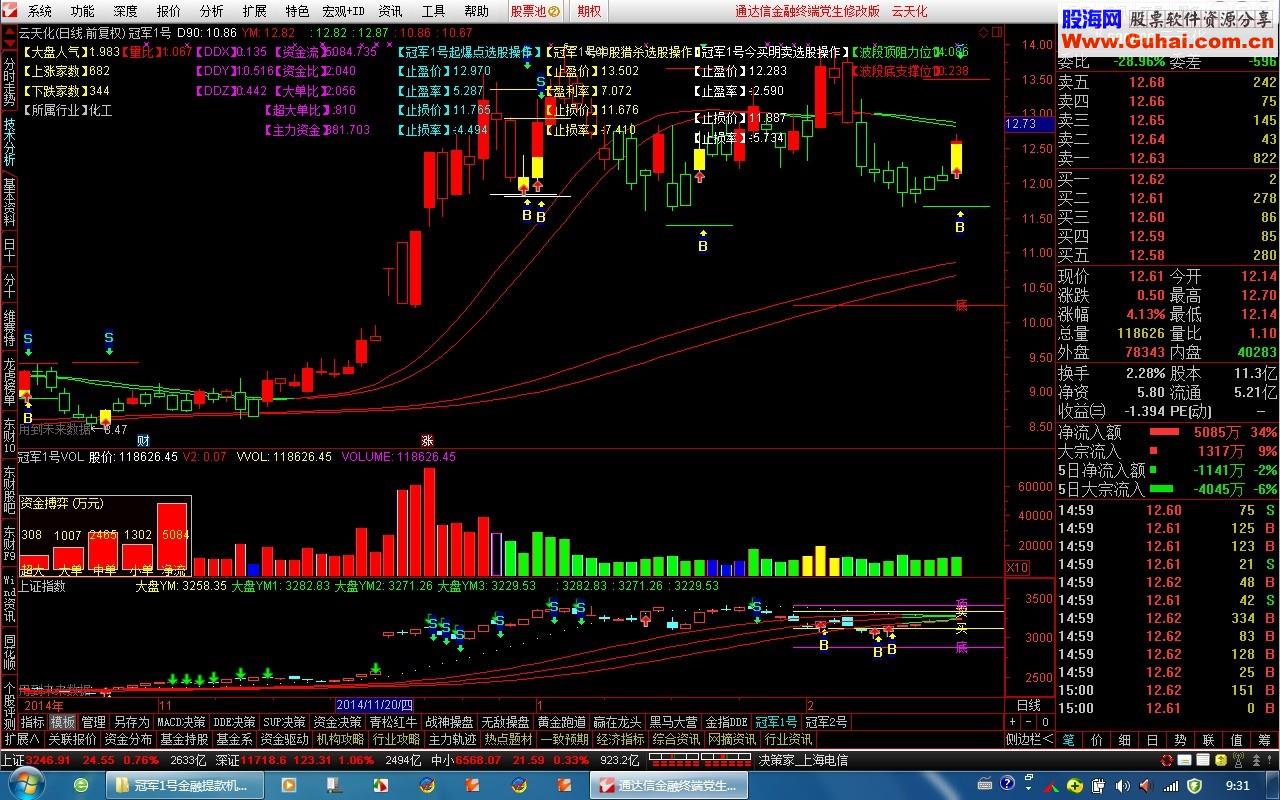Image resolution: width=1280 pixels, height=800 pixels.
Task: Click the 0 reset zoom button
Action: pos(1045,722)
